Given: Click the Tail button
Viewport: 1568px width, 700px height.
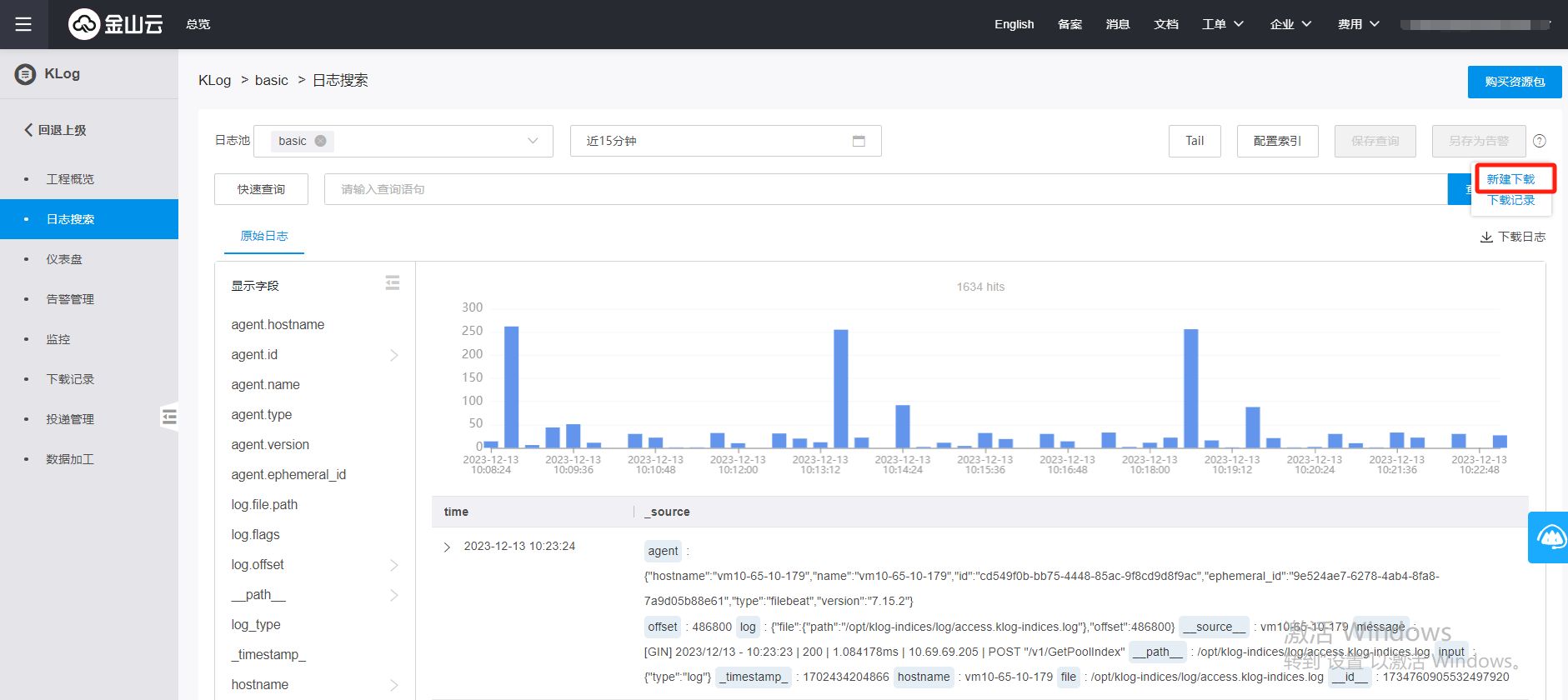Looking at the screenshot, I should point(1194,141).
